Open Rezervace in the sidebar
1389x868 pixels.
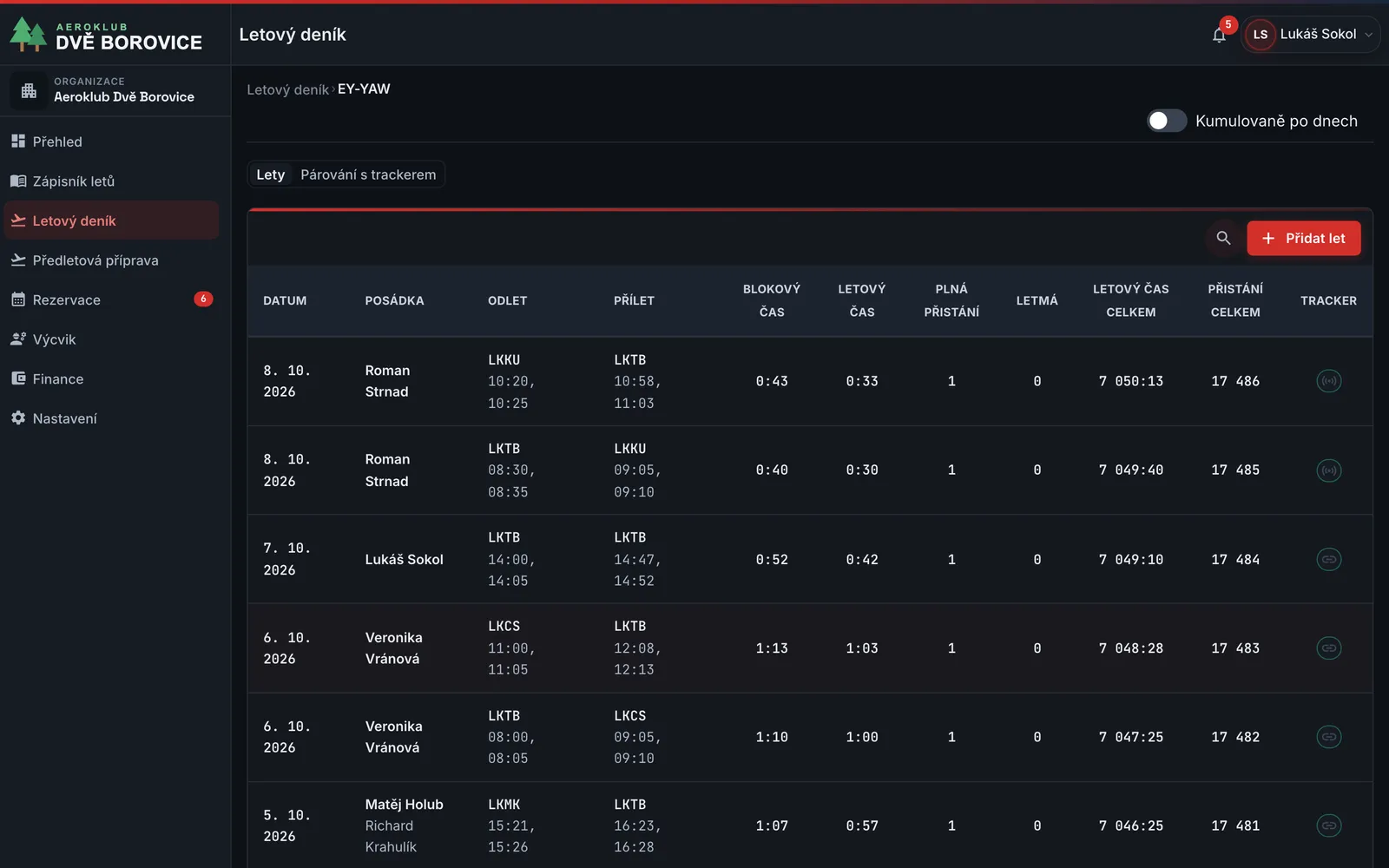[x=111, y=299]
